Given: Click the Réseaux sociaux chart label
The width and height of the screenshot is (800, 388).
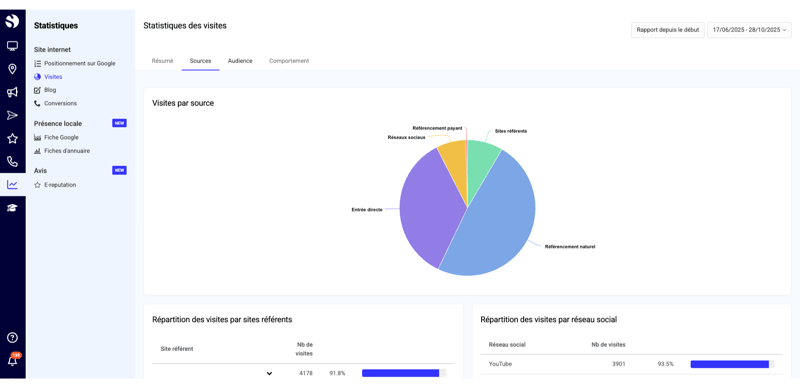Looking at the screenshot, I should 406,137.
